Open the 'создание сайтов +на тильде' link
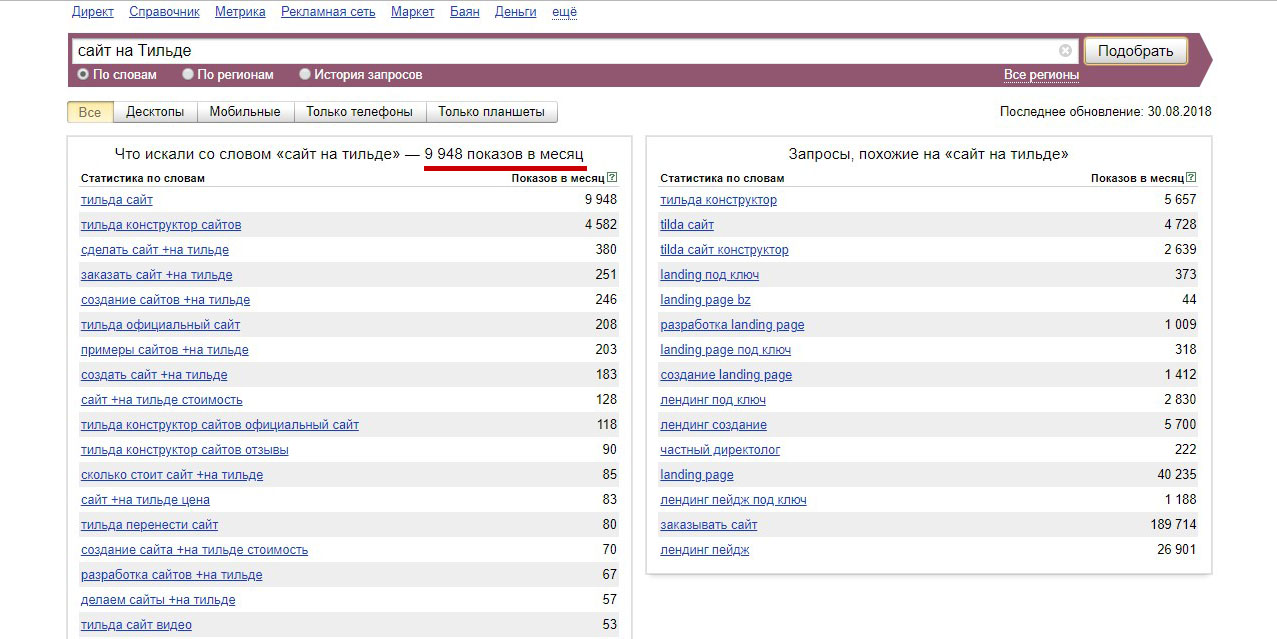 coord(165,300)
